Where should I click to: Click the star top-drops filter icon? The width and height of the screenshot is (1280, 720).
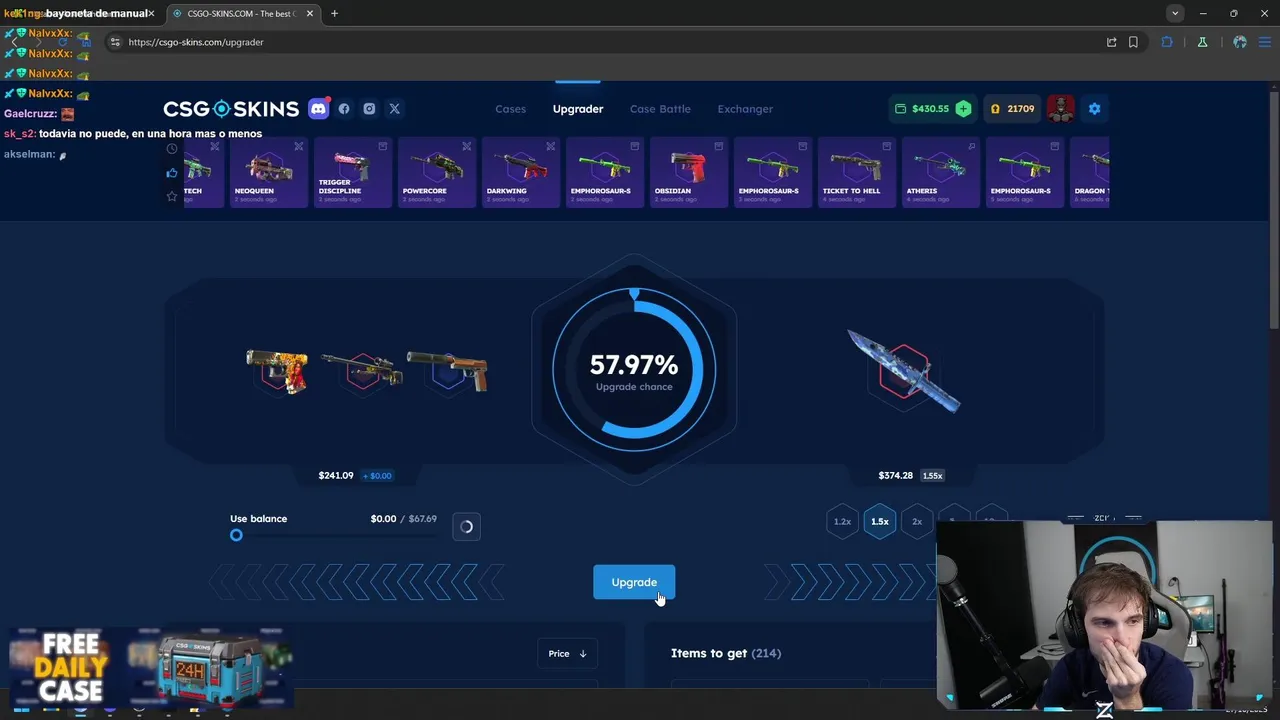pyautogui.click(x=172, y=197)
